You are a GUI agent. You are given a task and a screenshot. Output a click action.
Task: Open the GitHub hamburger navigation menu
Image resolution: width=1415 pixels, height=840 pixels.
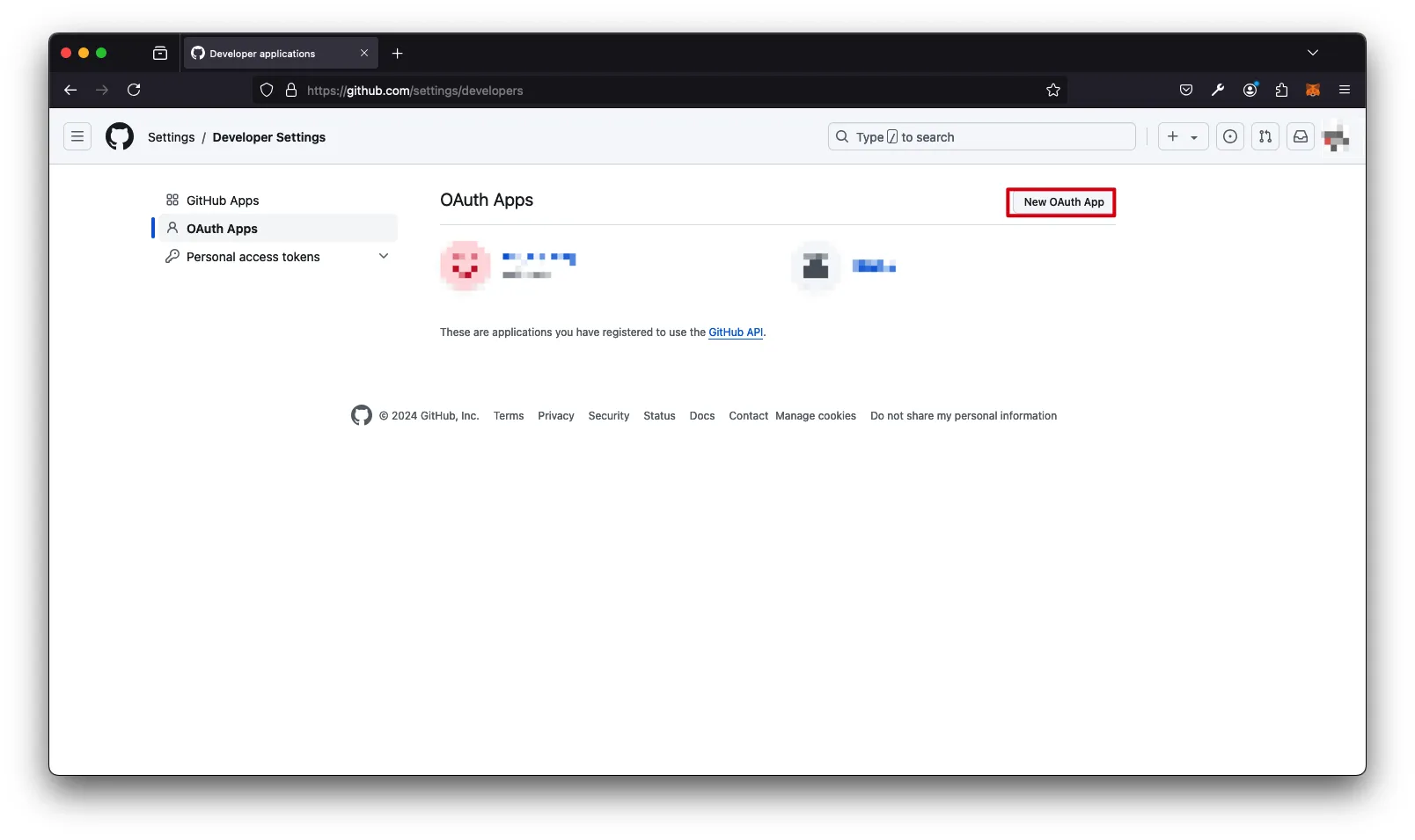[x=77, y=137]
